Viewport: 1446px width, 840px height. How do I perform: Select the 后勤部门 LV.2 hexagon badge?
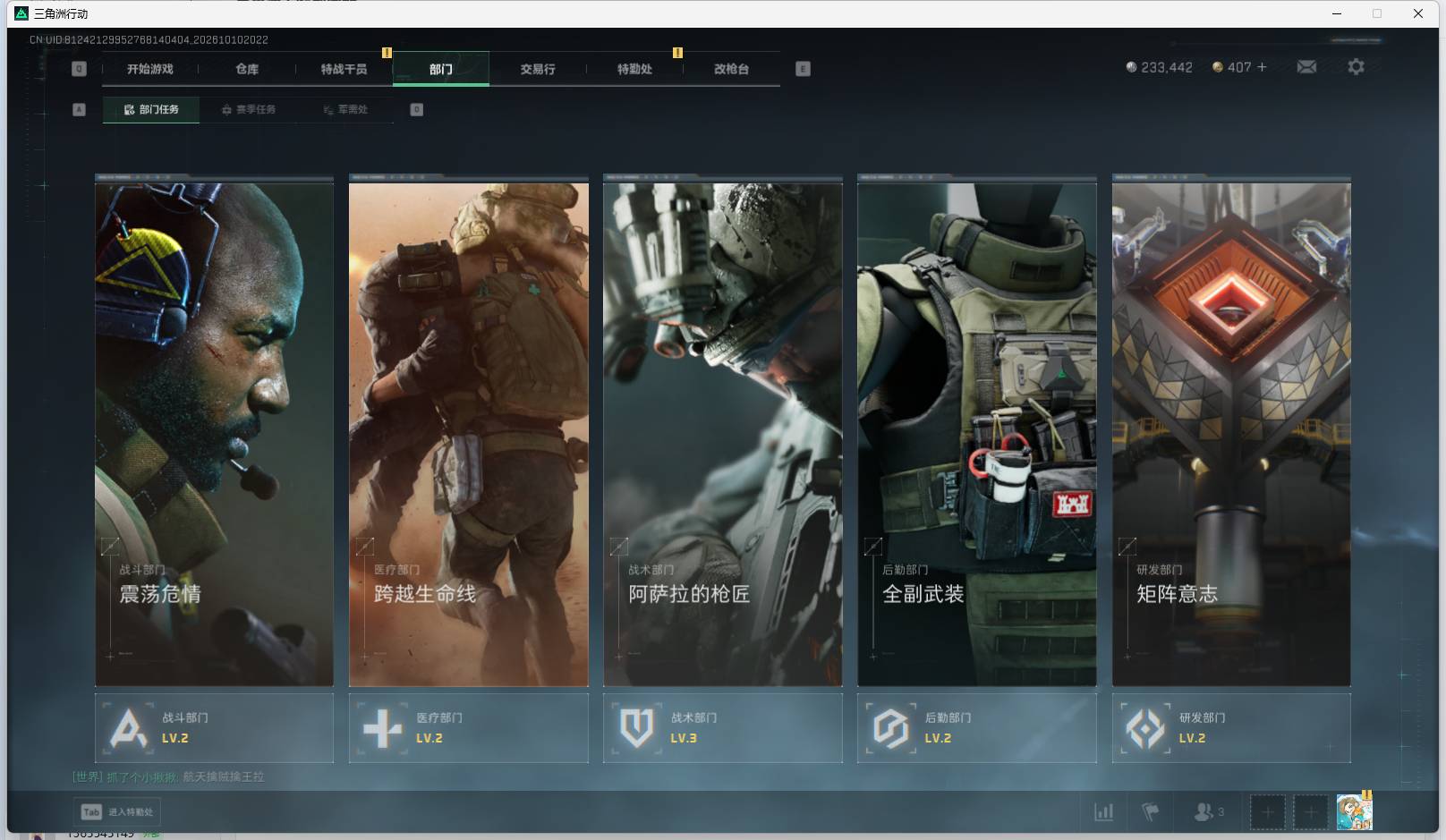click(x=976, y=728)
